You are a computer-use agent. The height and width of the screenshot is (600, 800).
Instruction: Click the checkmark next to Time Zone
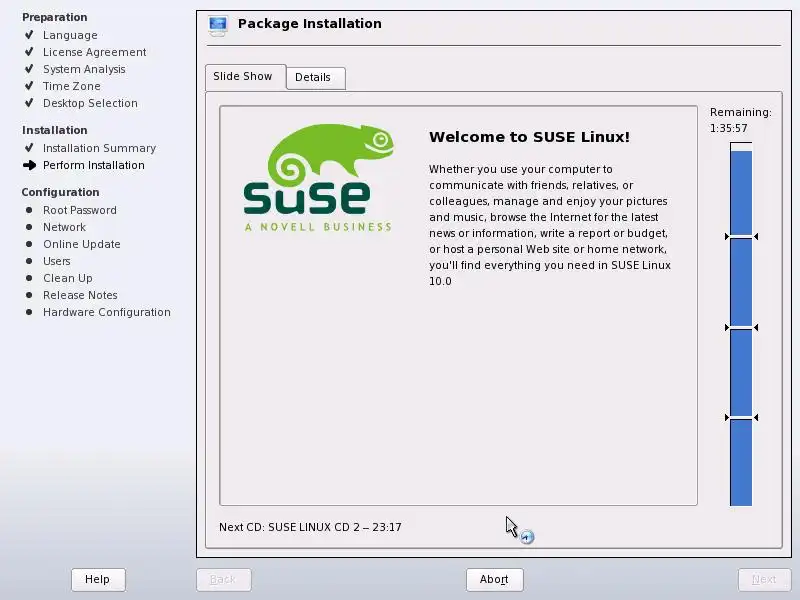point(29,85)
